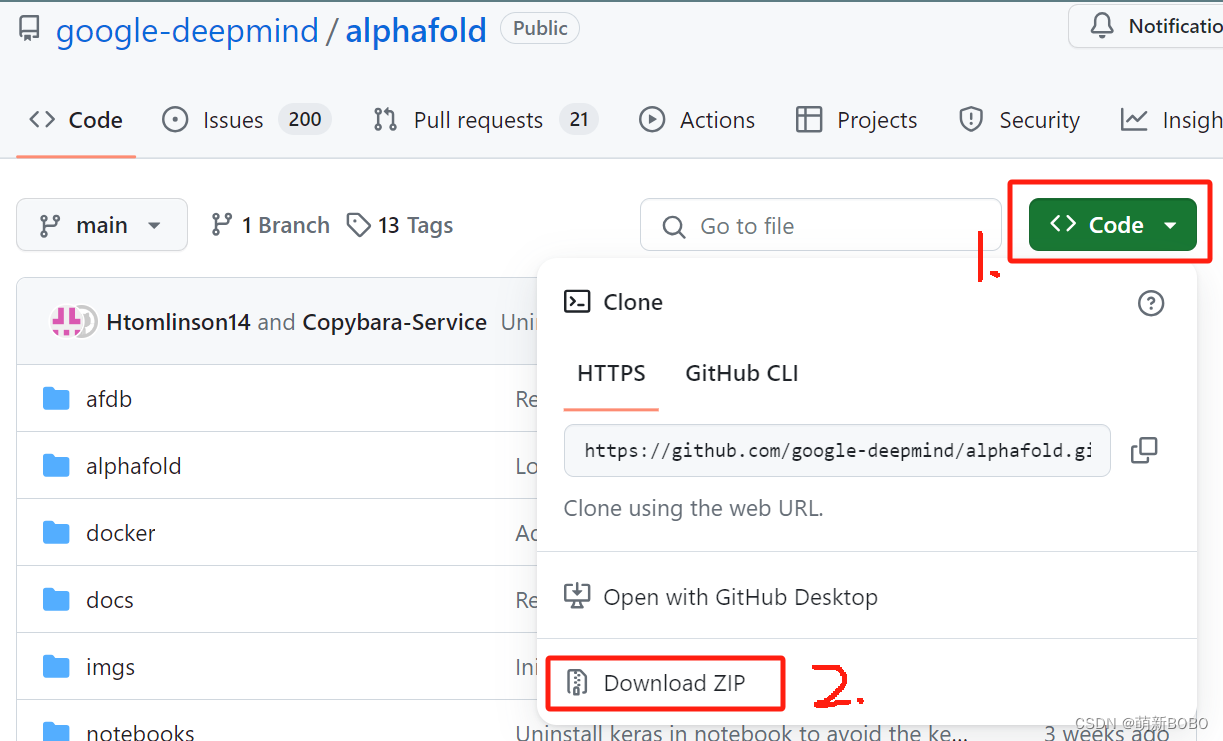Click the docker folder icon
Image resolution: width=1223 pixels, height=741 pixels.
tap(57, 533)
